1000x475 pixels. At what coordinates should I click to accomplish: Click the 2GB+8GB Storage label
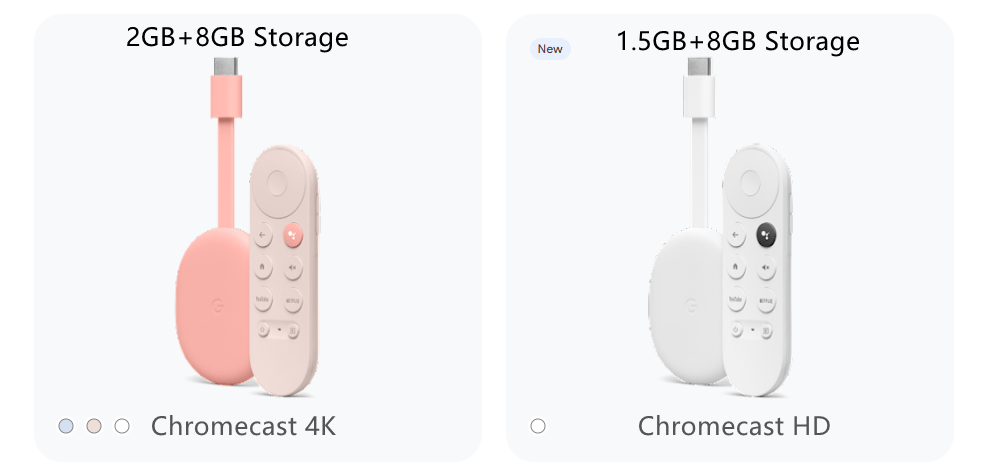tap(237, 37)
